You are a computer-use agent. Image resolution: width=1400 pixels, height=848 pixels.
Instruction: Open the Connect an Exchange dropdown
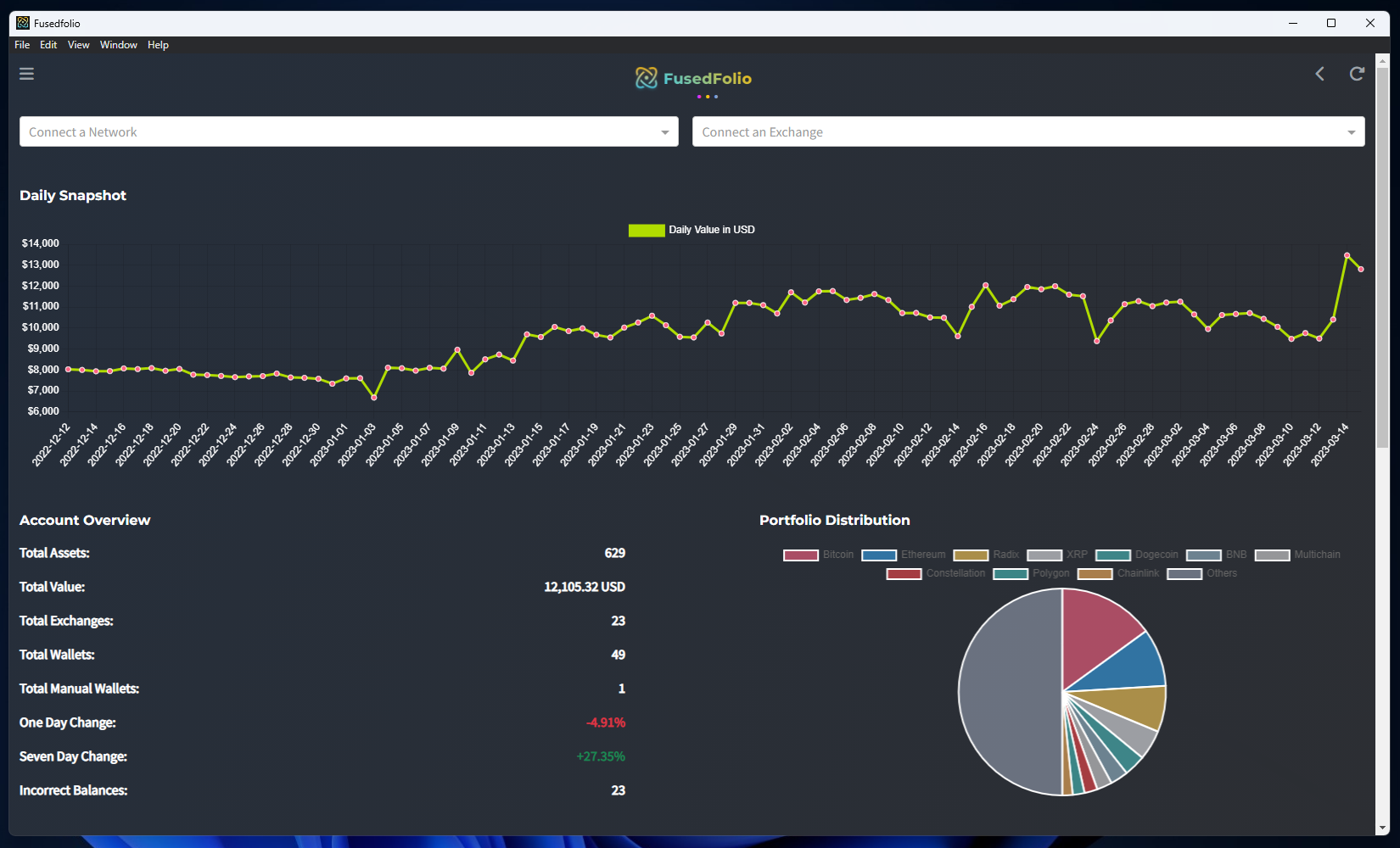(x=1028, y=131)
